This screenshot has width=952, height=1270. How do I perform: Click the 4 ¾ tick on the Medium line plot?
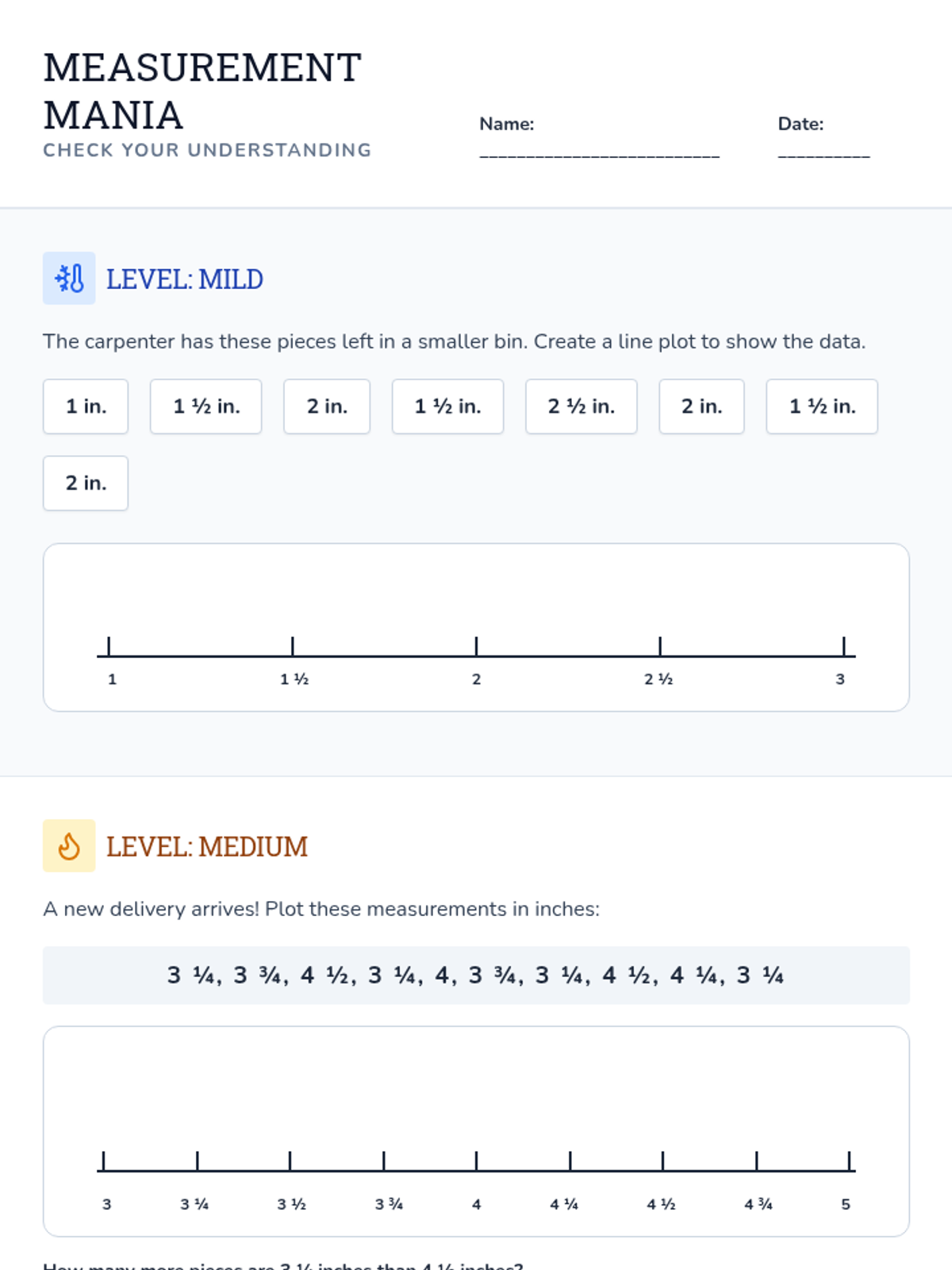click(x=757, y=1161)
